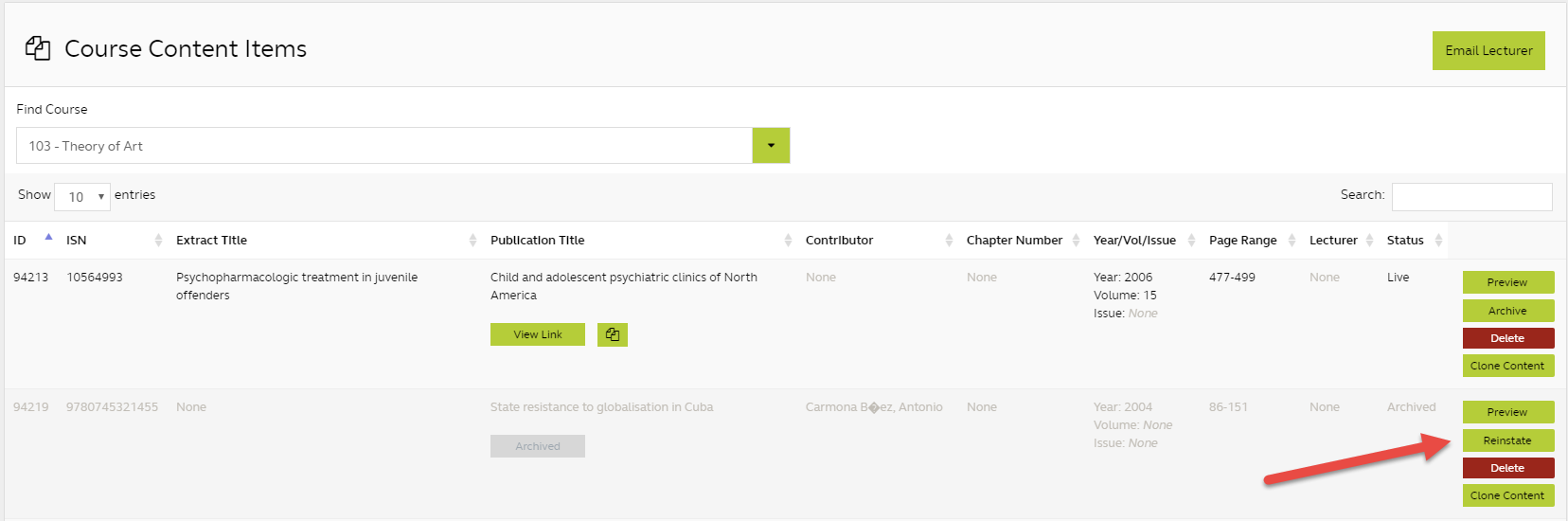Expand the Show entries count selector

[x=82, y=196]
